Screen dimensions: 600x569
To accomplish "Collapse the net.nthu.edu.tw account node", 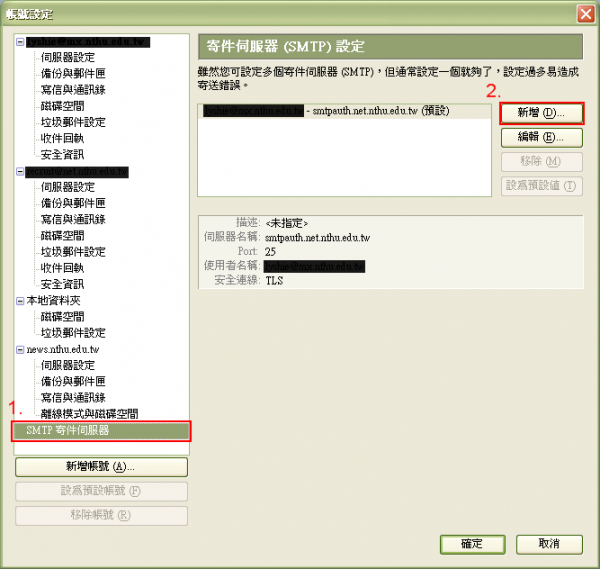I will click(x=21, y=171).
